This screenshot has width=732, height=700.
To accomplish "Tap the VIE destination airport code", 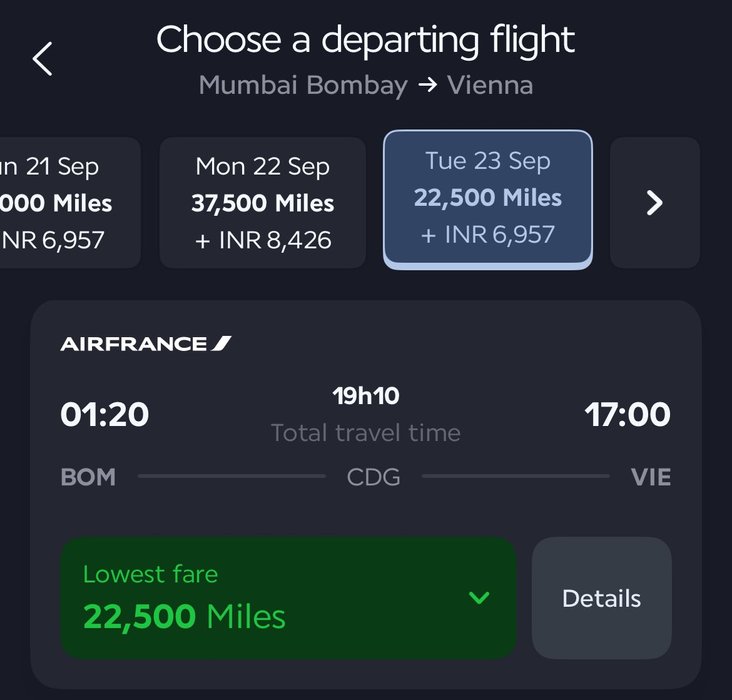I will pos(650,477).
